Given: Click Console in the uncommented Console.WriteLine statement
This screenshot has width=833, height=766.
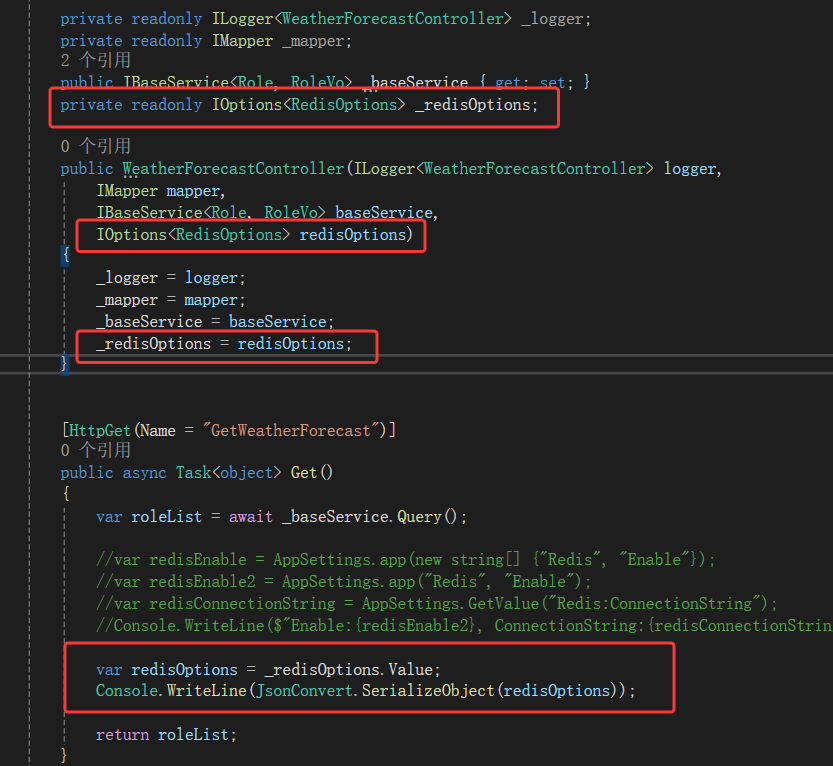Looking at the screenshot, I should pos(127,691).
